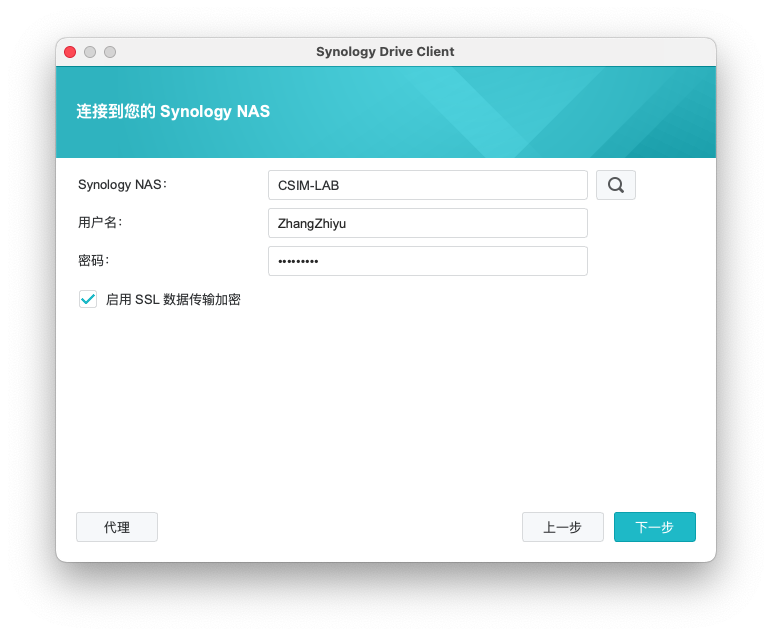
Task: Proceed with the 下一步 button
Action: coord(654,527)
